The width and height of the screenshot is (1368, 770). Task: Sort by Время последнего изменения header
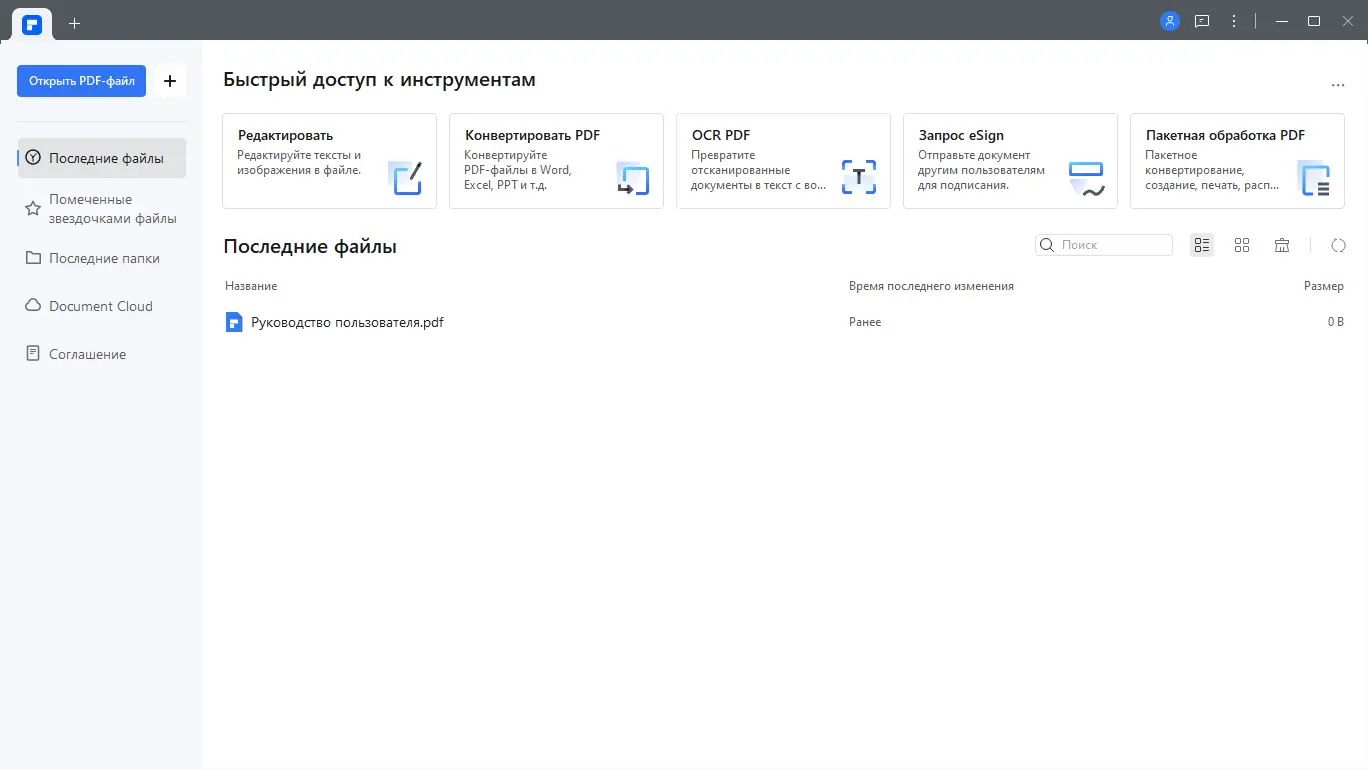click(931, 286)
